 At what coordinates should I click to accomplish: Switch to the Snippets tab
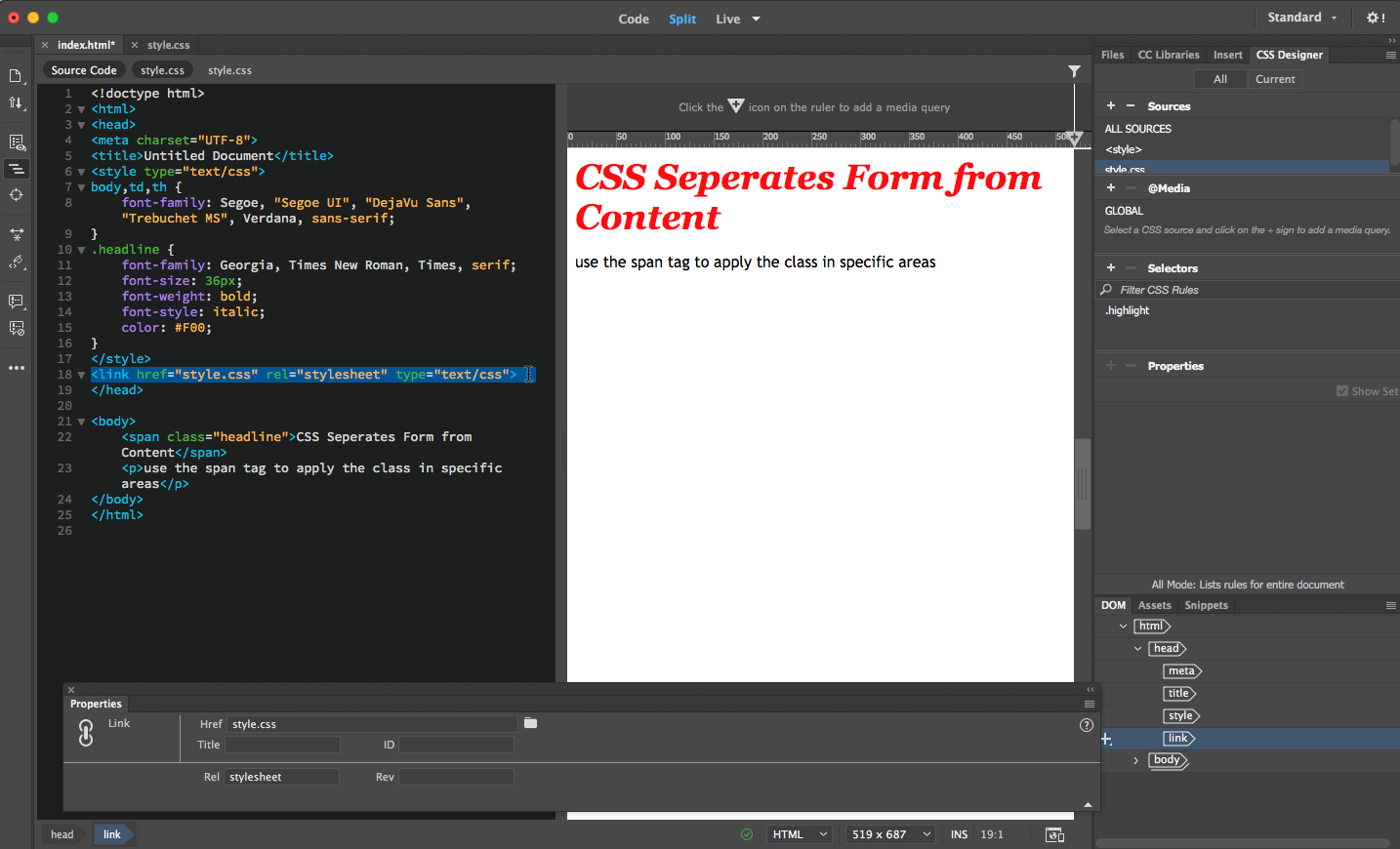(x=1206, y=605)
